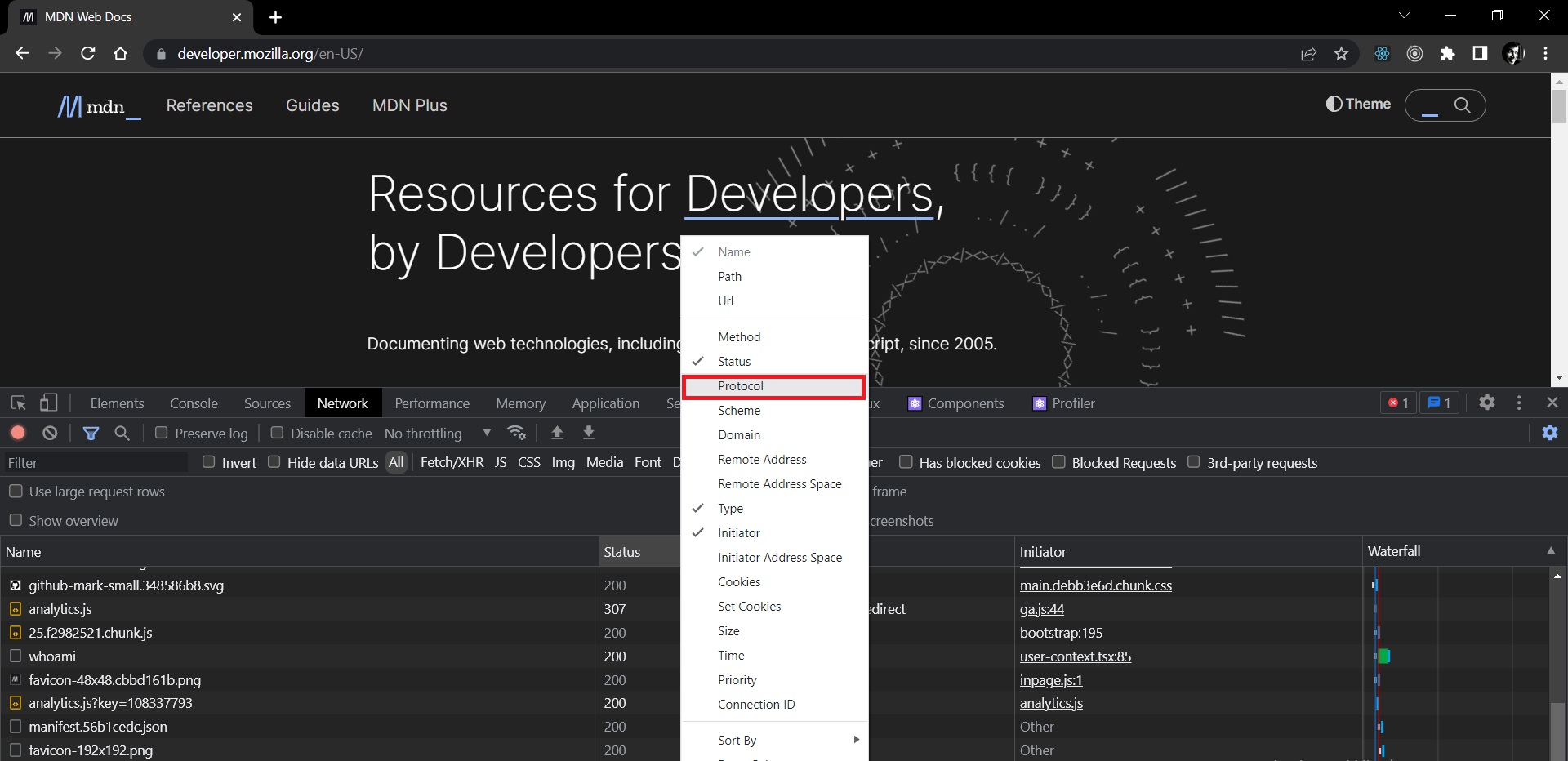Select Connection ID menu entry
The width and height of the screenshot is (1568, 761).
[774, 705]
